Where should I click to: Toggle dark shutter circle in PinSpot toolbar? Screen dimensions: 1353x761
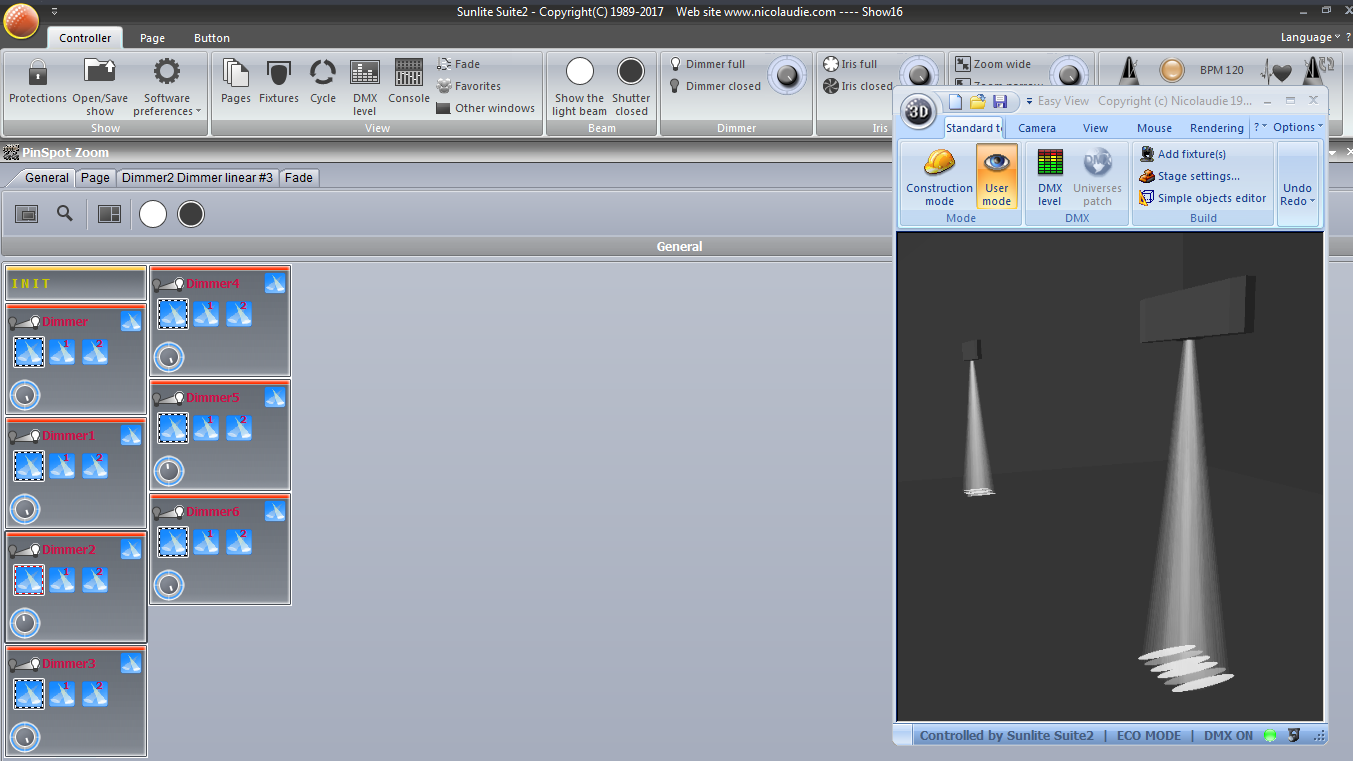pos(191,213)
